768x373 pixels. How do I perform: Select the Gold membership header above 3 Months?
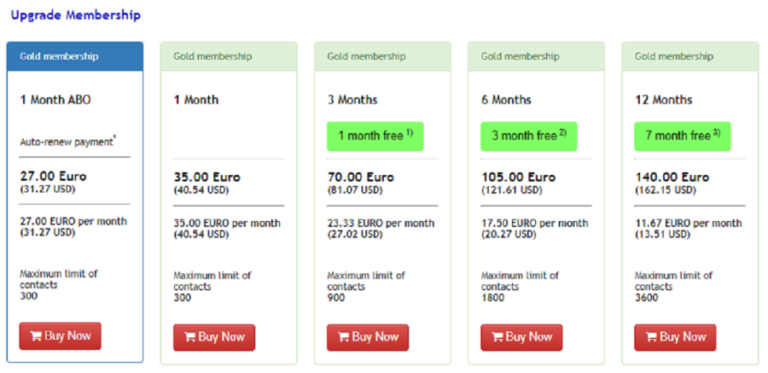383,56
